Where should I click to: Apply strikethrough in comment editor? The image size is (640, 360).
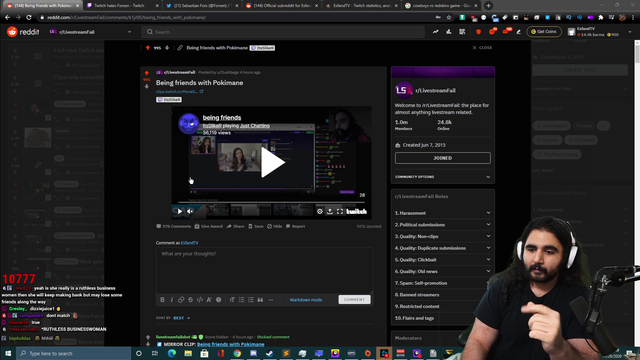[x=190, y=300]
